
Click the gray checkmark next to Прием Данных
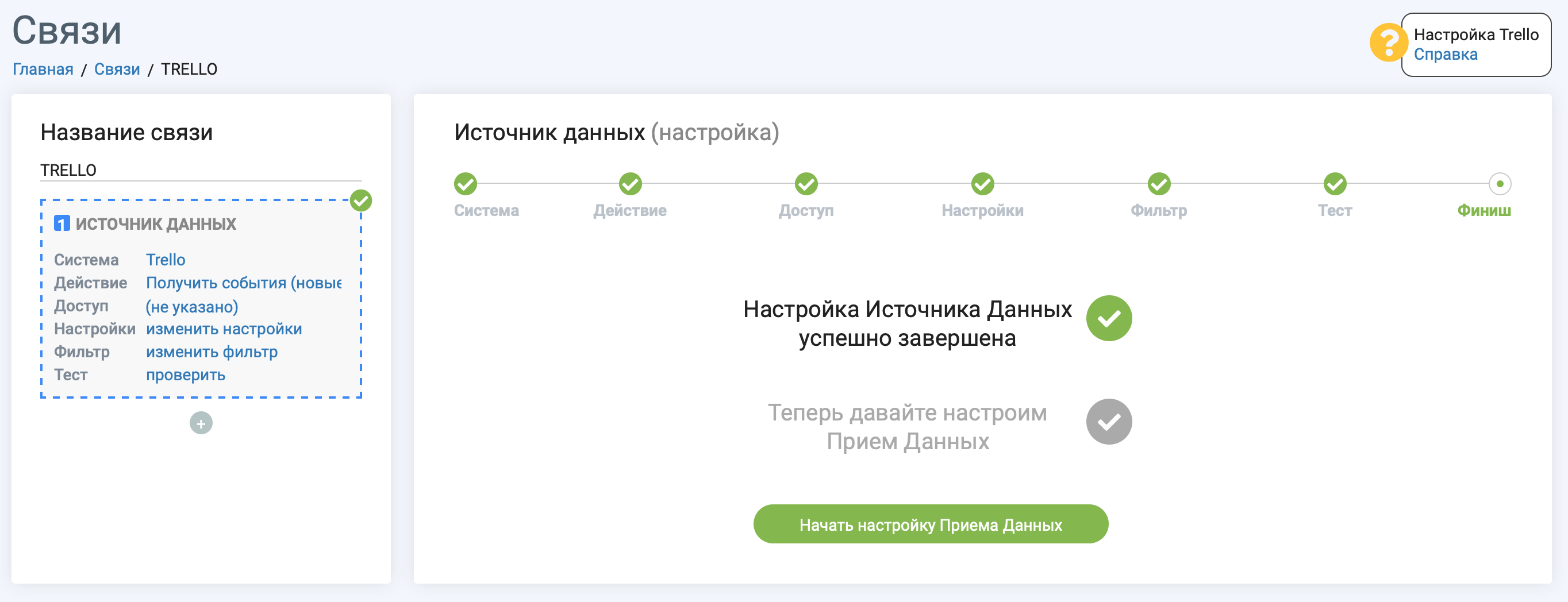pos(1109,422)
